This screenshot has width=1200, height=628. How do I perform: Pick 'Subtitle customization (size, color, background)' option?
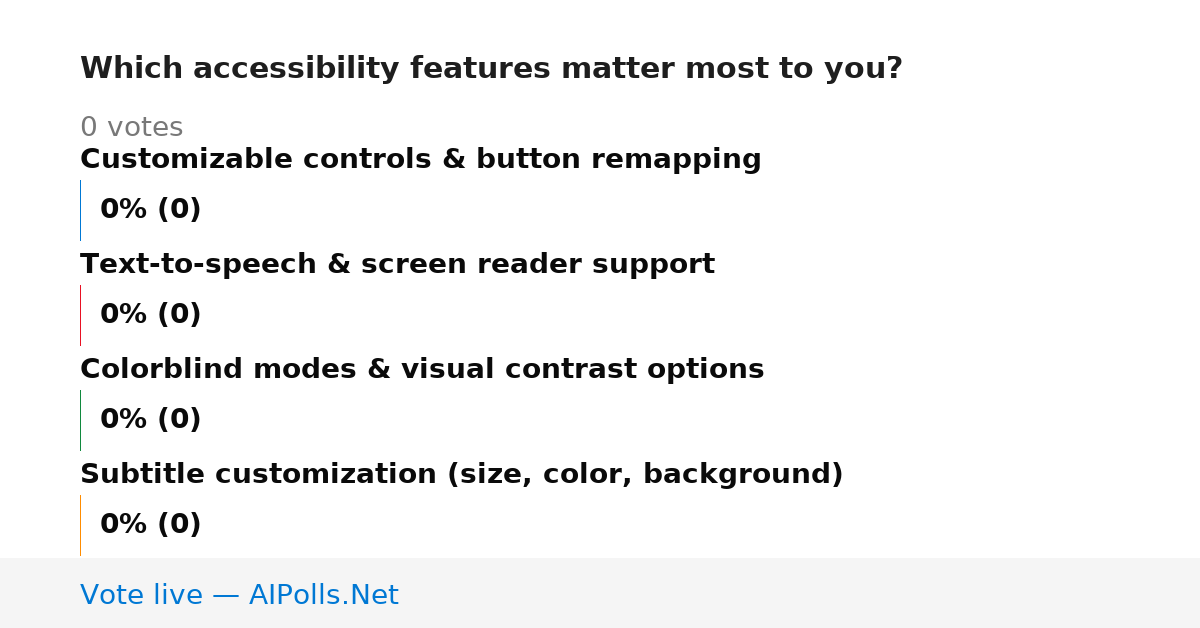(462, 474)
